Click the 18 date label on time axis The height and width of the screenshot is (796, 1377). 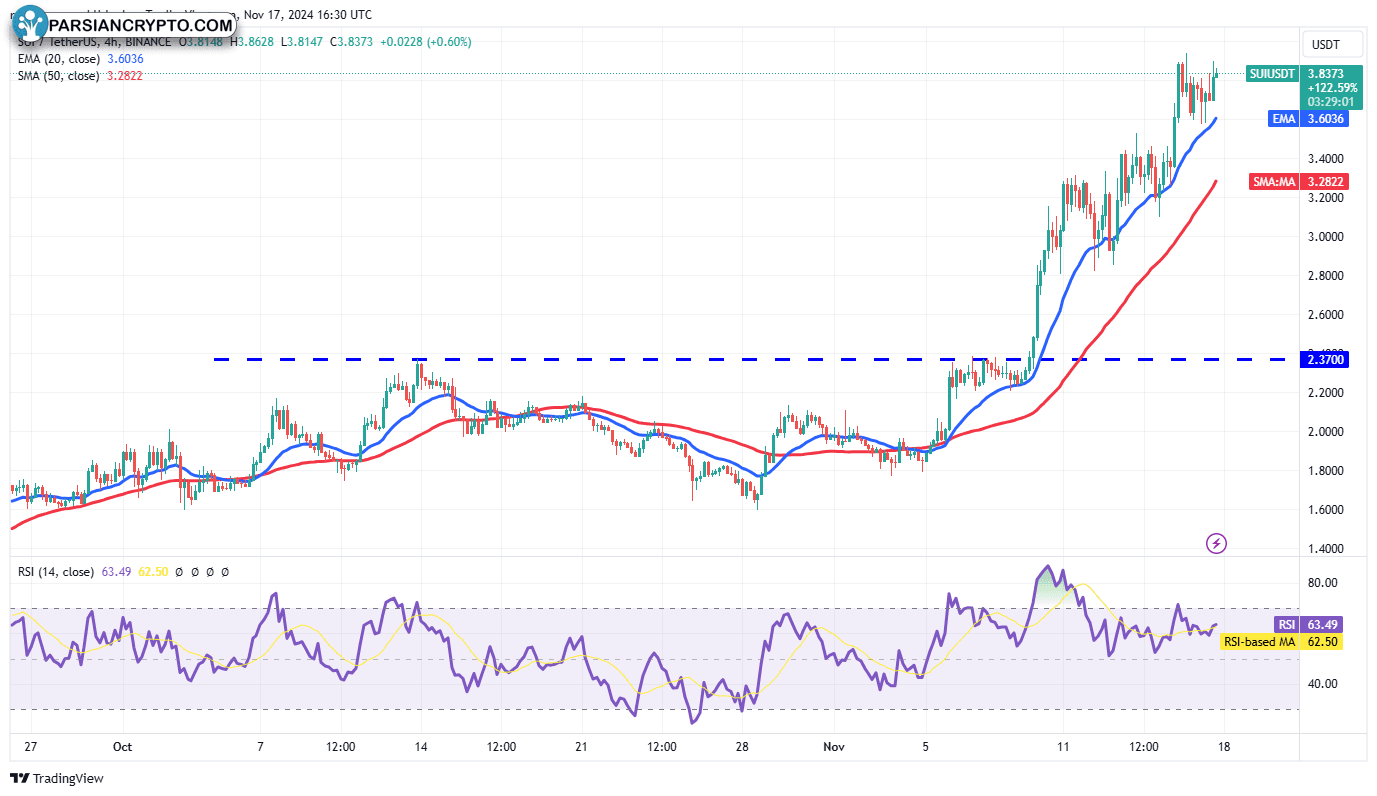pyautogui.click(x=1224, y=747)
